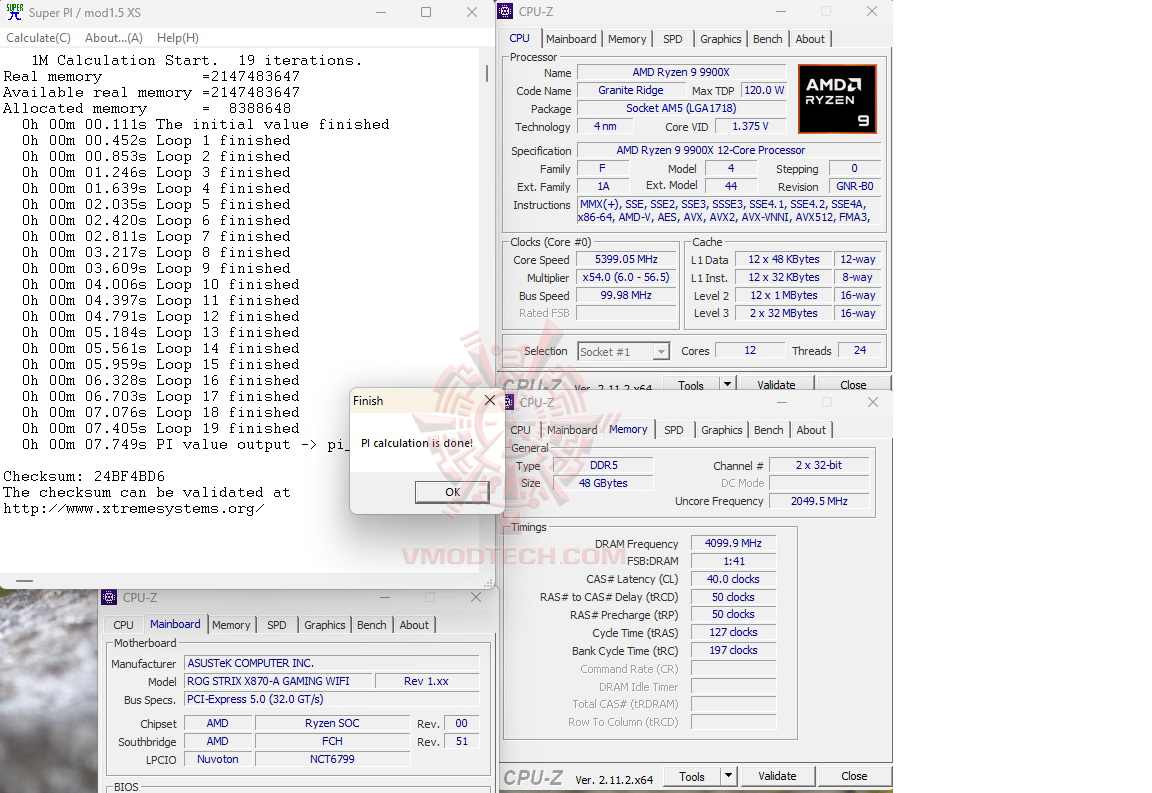Click the 48 GBytes memory size value
The width and height of the screenshot is (1152, 793).
[603, 483]
